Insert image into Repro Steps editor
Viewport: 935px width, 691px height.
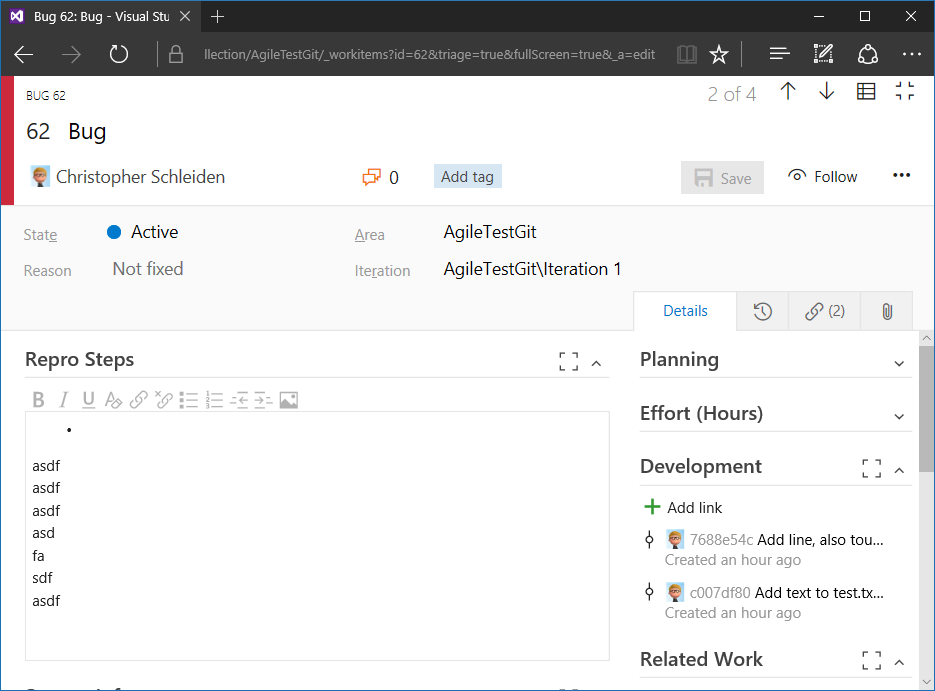[289, 399]
